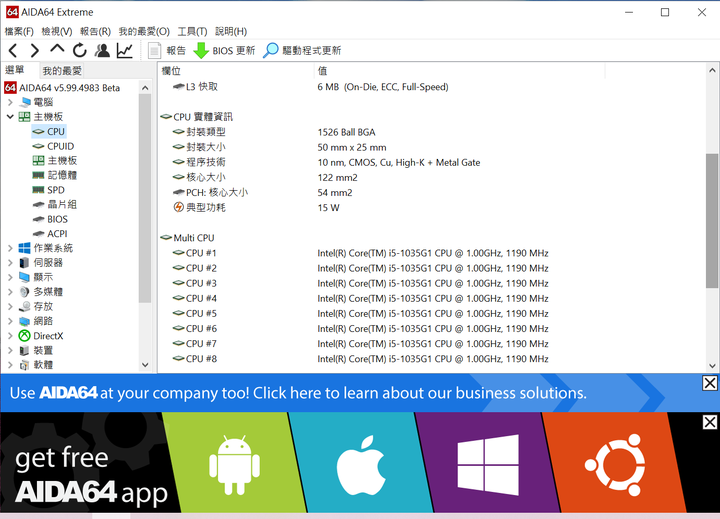This screenshot has width=720, height=519.
Task: Switch to the 選單 tab in sidebar
Action: (15, 70)
